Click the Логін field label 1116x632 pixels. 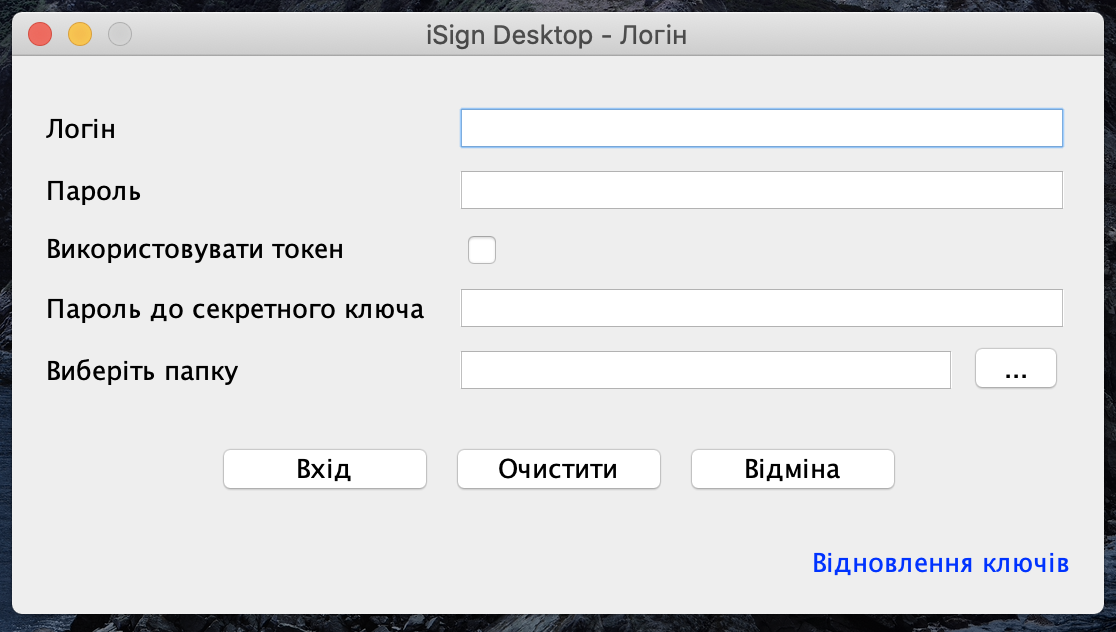pos(80,128)
